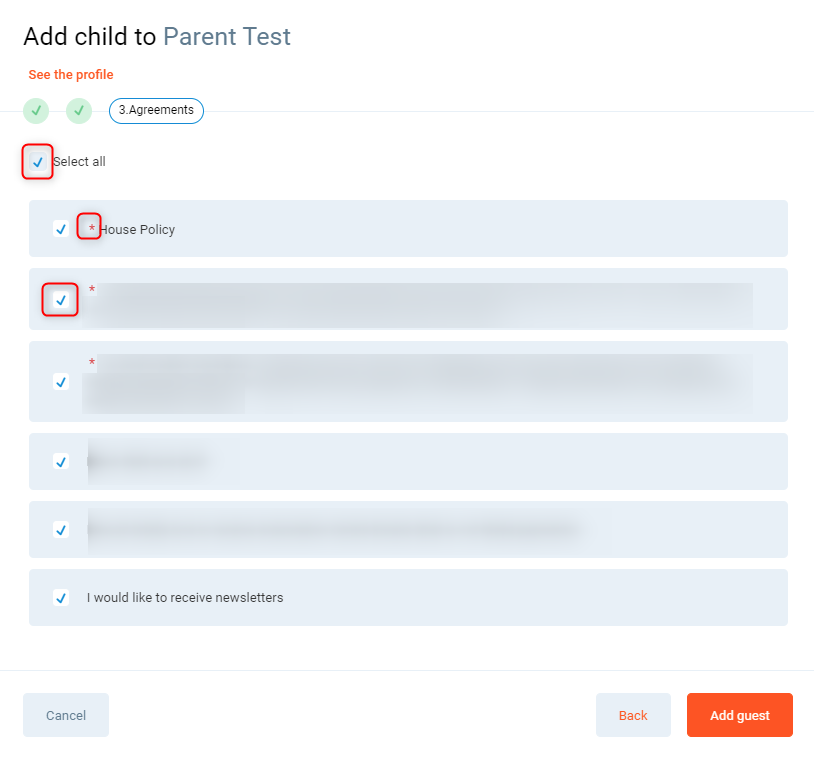Viewport: 814px width, 757px height.
Task: Click the first completed step checkmark circle
Action: click(36, 111)
